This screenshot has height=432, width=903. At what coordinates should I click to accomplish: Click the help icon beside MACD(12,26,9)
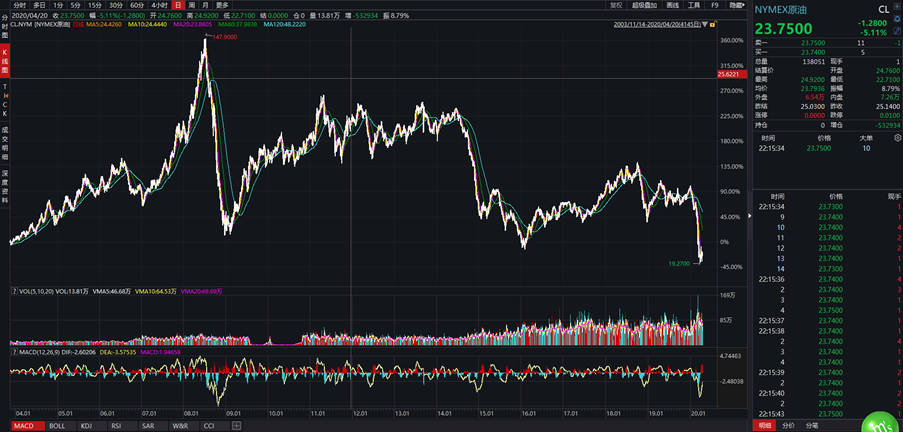pyautogui.click(x=13, y=351)
